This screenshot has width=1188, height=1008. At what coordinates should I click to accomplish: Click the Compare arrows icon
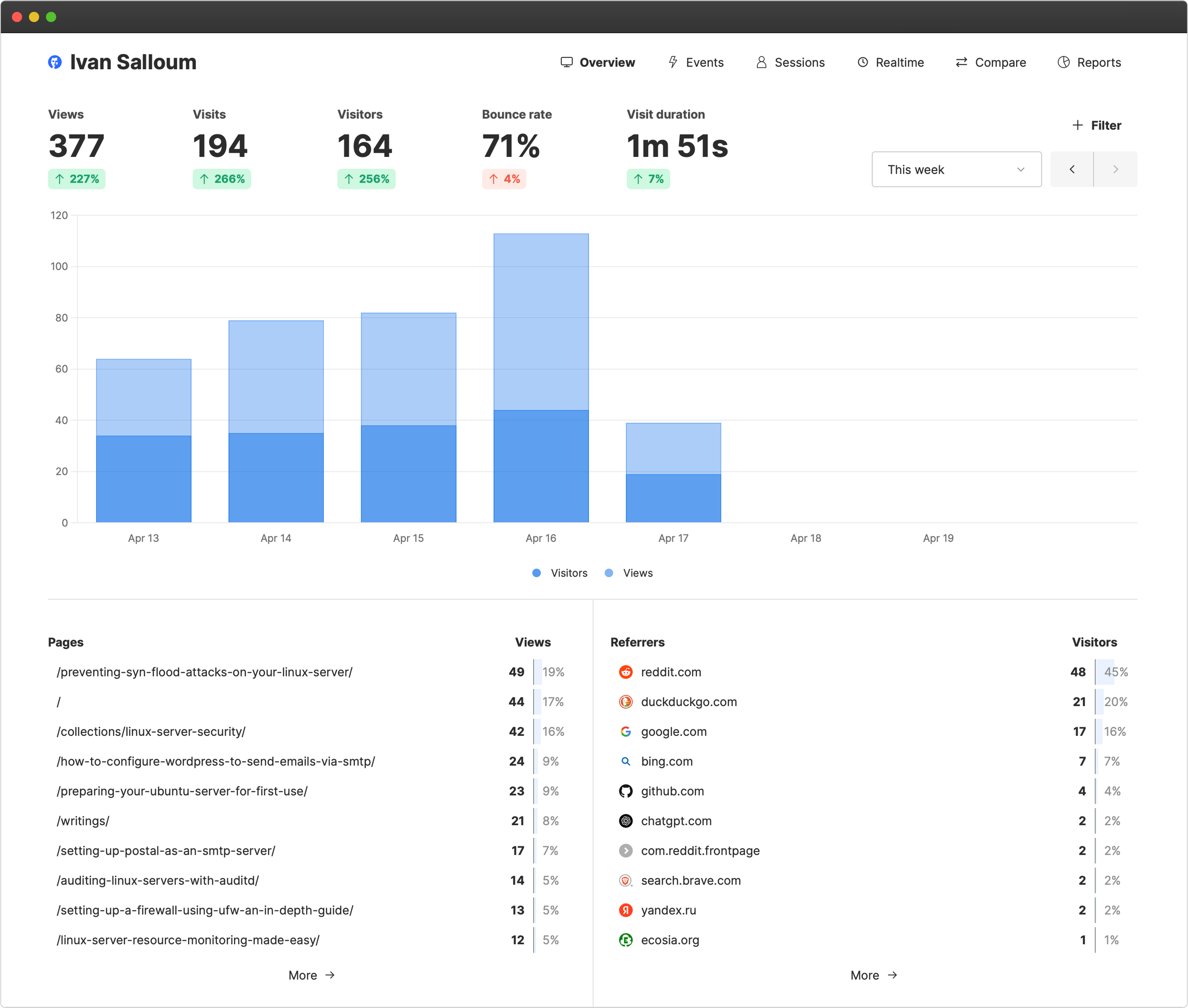[x=961, y=62]
